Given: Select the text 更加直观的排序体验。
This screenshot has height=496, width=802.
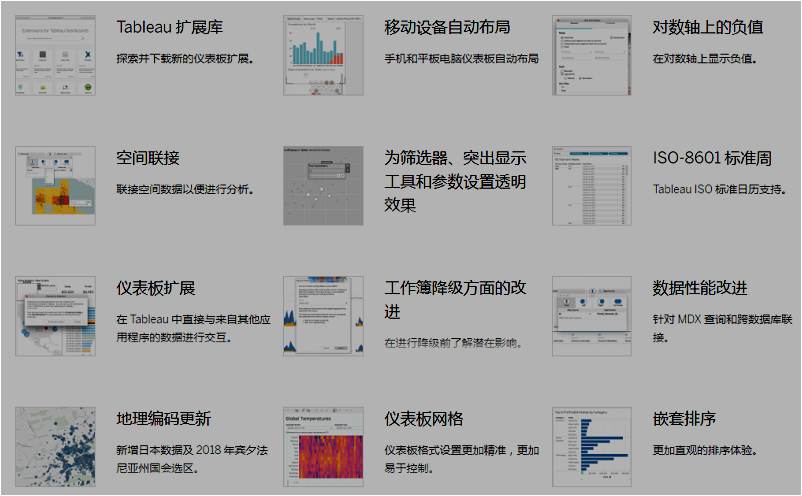Looking at the screenshot, I should click(704, 450).
